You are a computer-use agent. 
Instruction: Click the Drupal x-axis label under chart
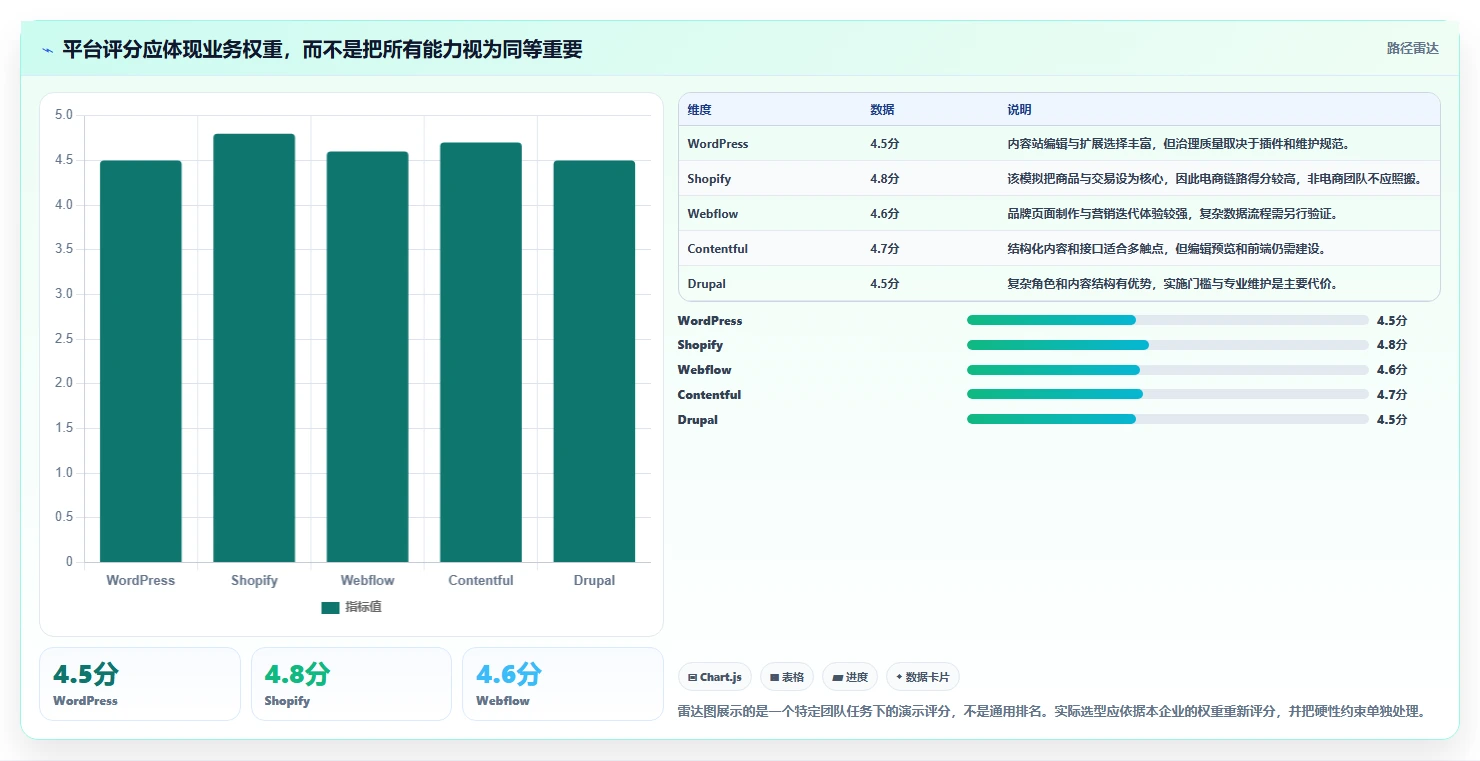594,580
